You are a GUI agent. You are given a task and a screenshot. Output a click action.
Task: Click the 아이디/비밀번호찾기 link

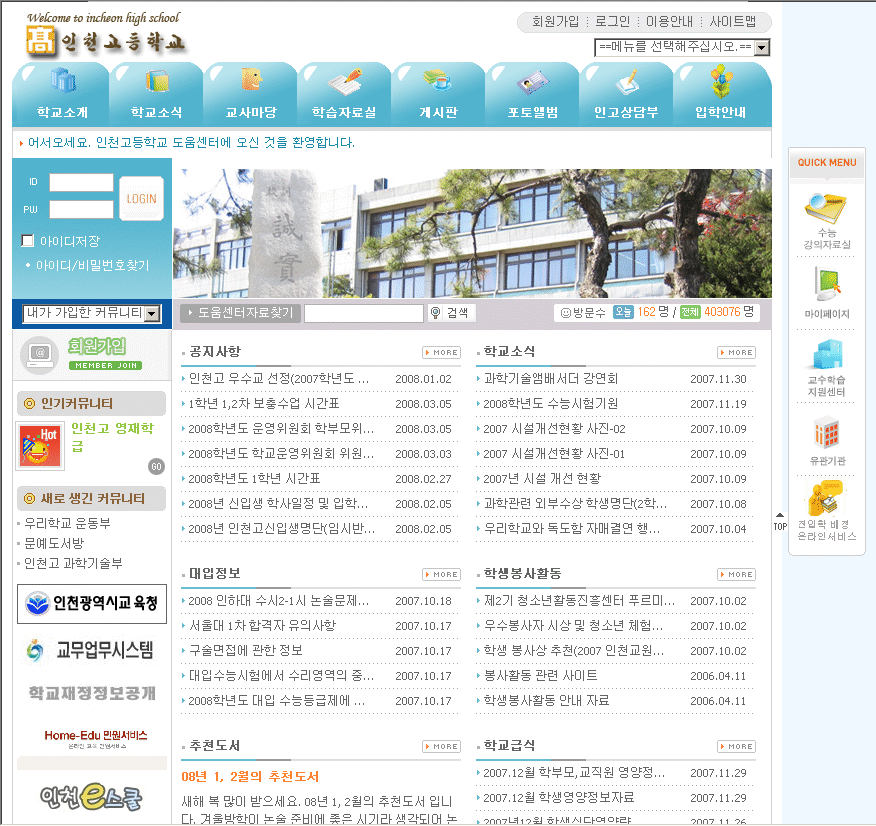tap(92, 266)
